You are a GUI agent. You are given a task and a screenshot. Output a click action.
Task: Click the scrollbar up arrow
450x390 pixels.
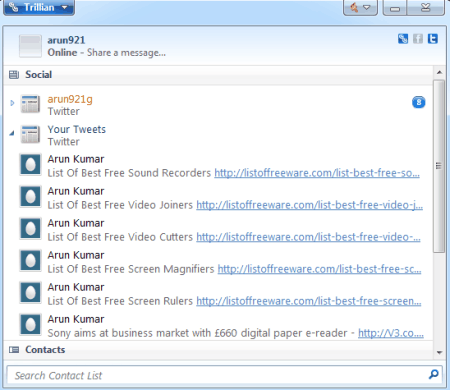439,72
